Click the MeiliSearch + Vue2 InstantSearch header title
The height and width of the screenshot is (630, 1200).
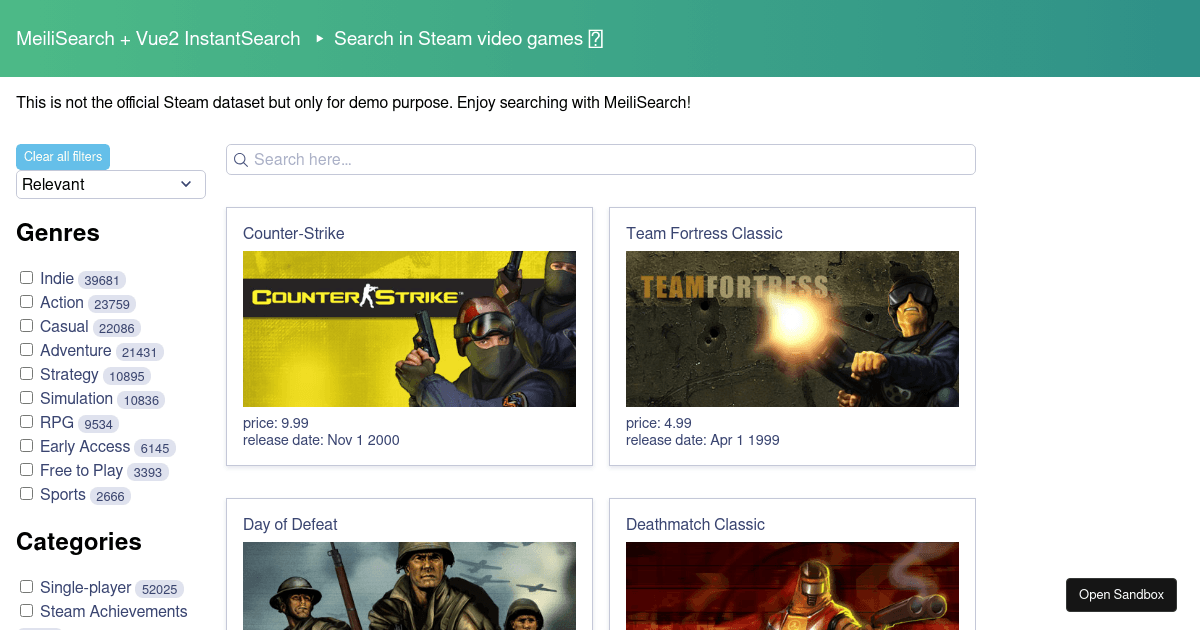158,39
